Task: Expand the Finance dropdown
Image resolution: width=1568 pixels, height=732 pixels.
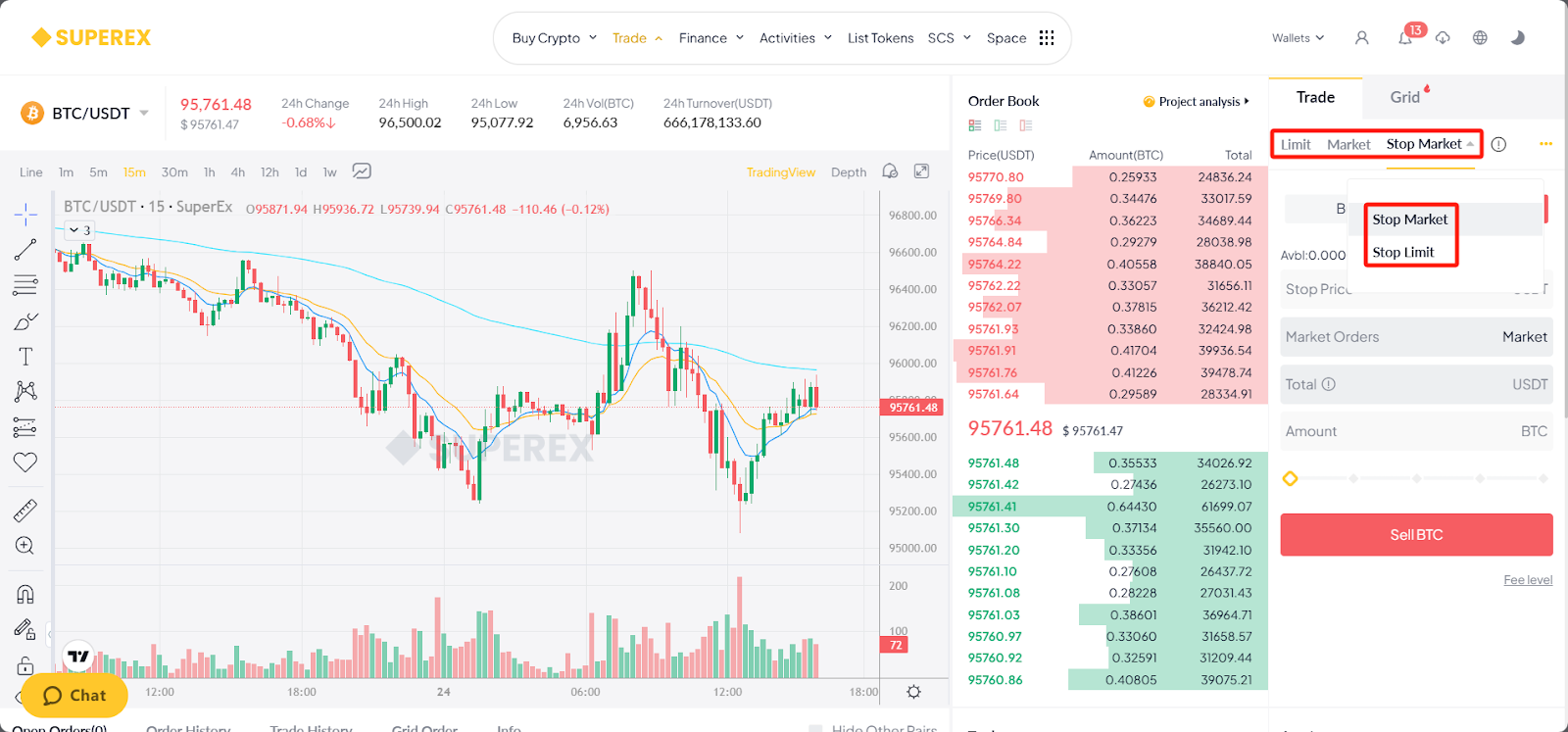Action: pyautogui.click(x=711, y=38)
